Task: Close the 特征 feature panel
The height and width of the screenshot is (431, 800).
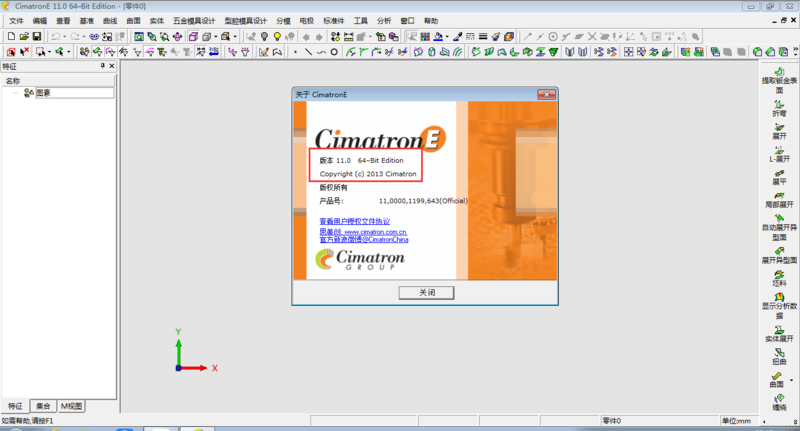Action: click(111, 66)
